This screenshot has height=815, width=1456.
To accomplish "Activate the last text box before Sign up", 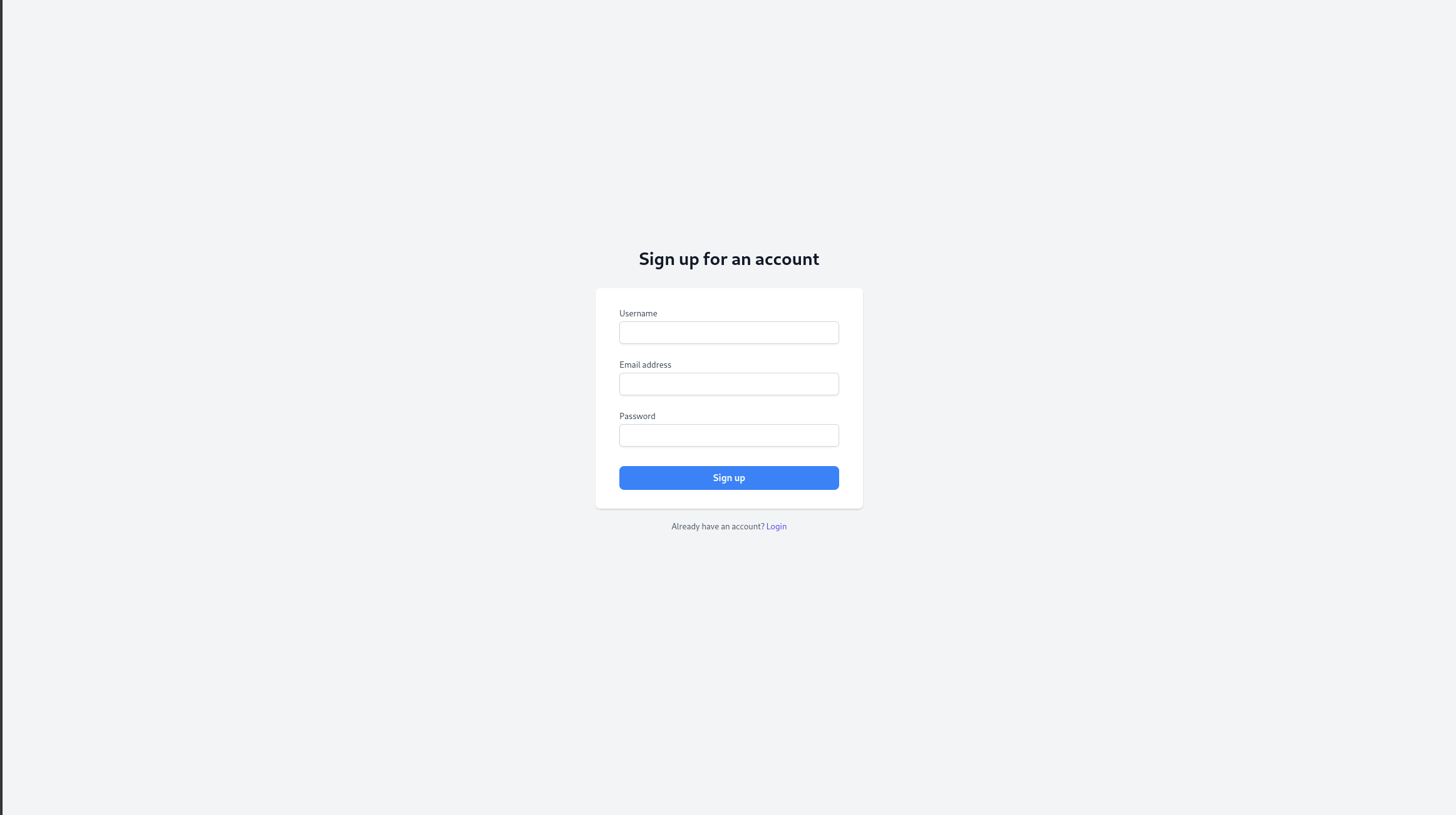I will click(x=729, y=435).
